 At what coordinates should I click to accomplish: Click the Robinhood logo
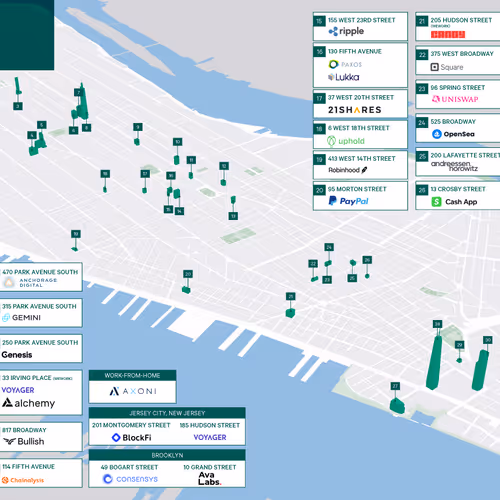click(x=348, y=170)
